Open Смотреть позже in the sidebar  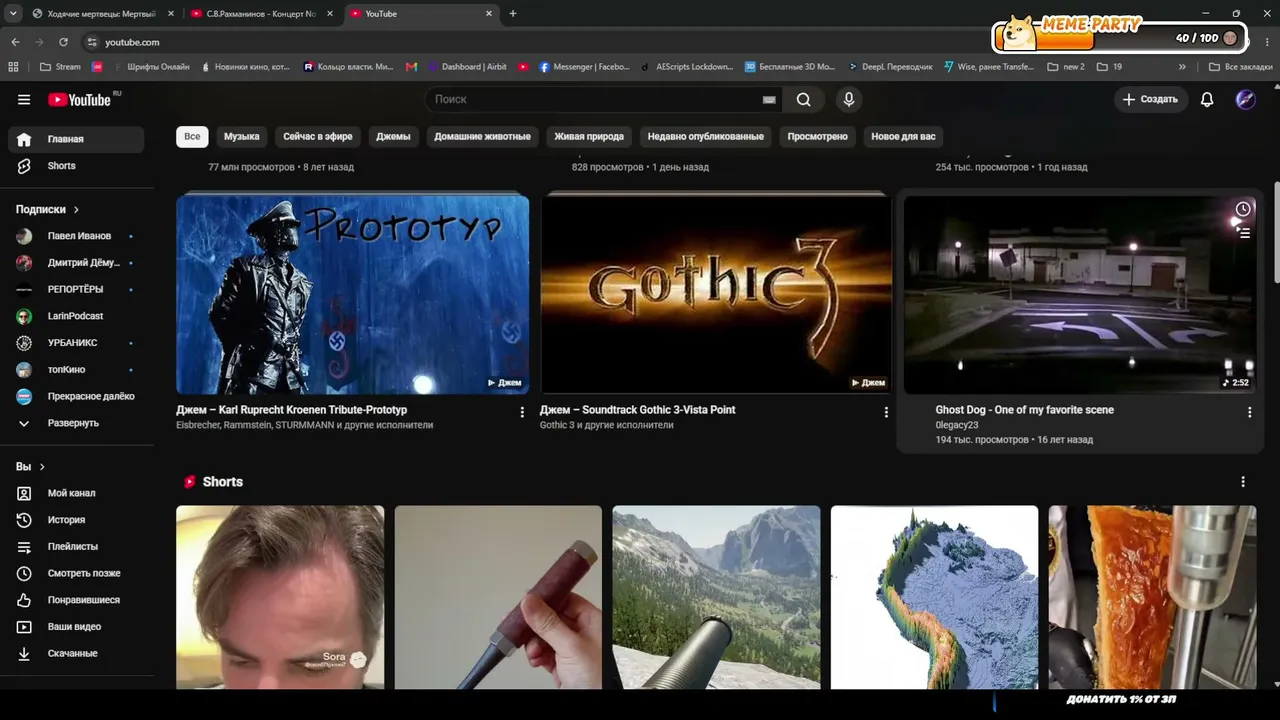tap(76, 573)
